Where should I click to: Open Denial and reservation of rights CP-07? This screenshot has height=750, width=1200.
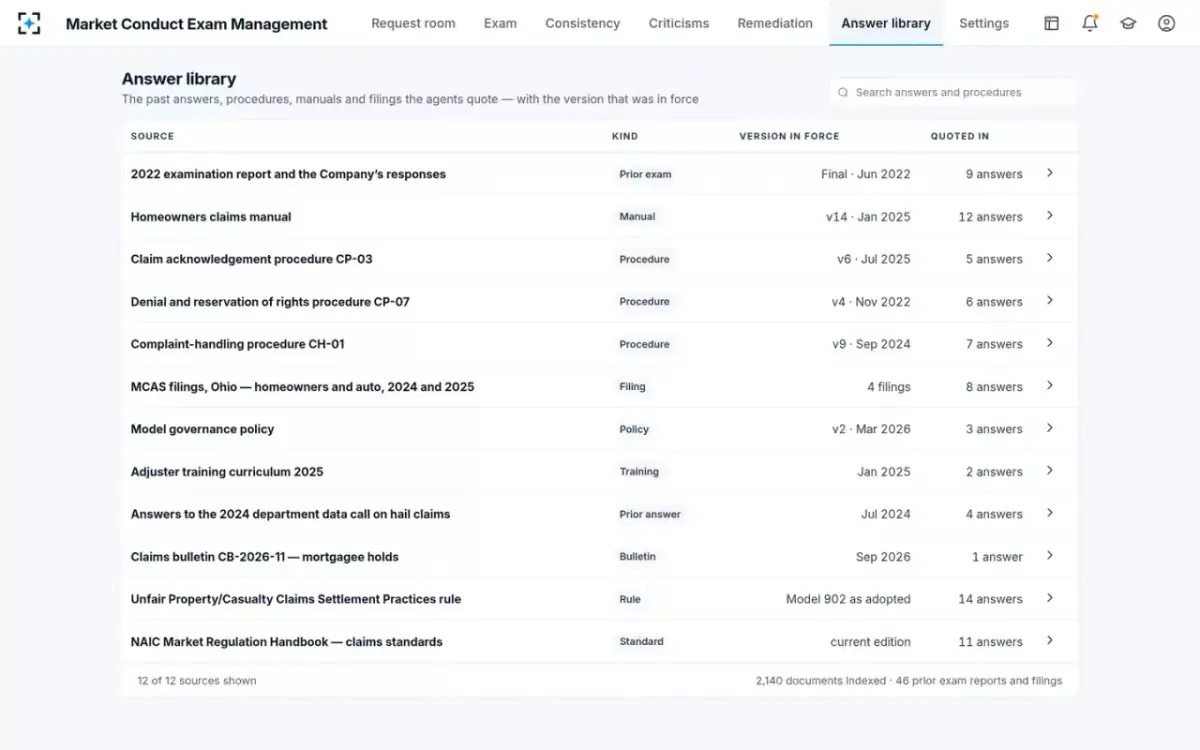270,302
